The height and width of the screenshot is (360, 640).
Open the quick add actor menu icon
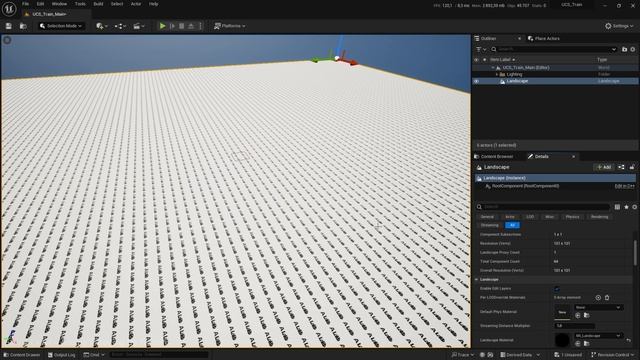pyautogui.click(x=102, y=26)
